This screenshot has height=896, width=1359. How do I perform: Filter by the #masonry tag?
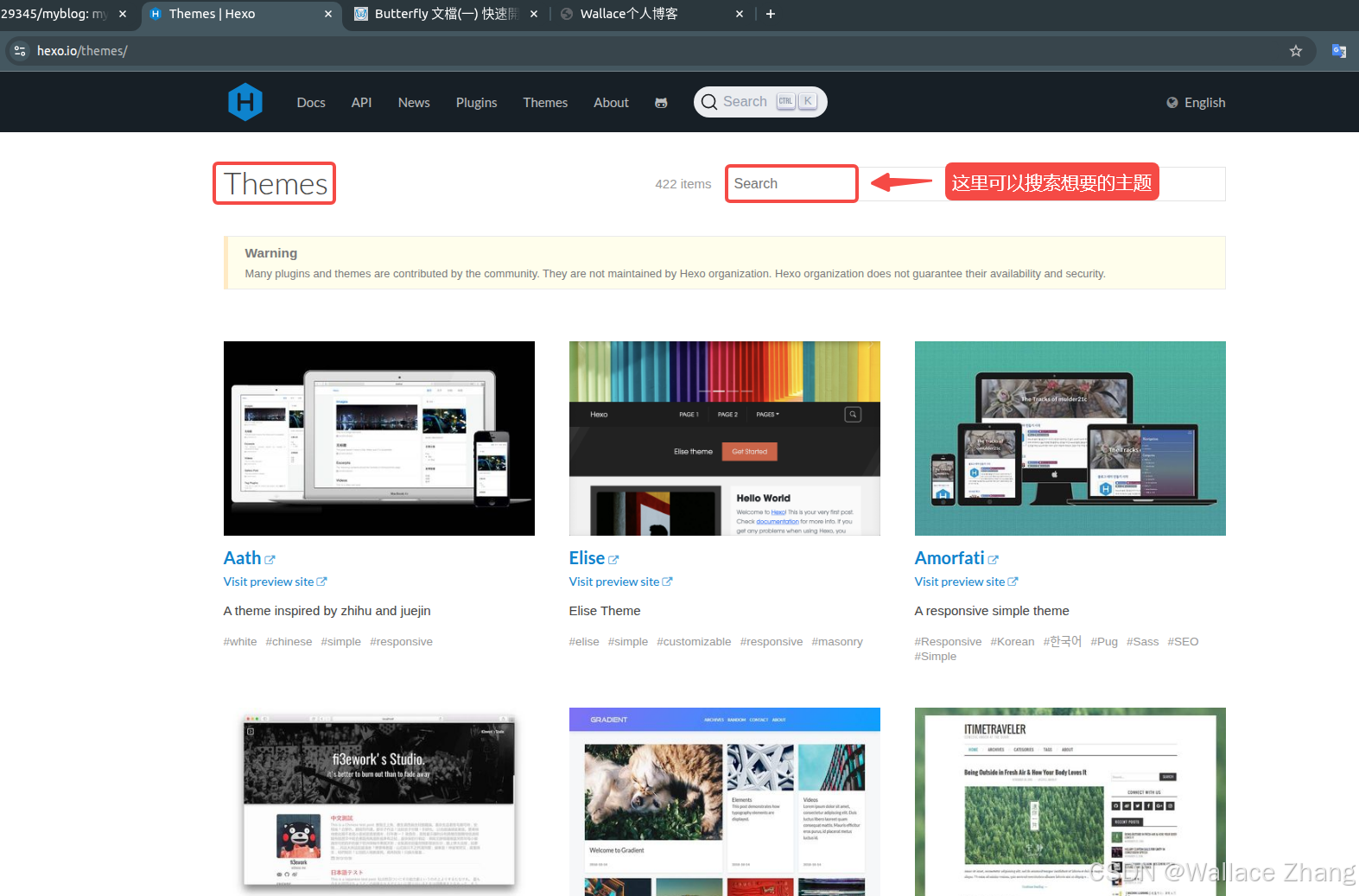[x=837, y=641]
